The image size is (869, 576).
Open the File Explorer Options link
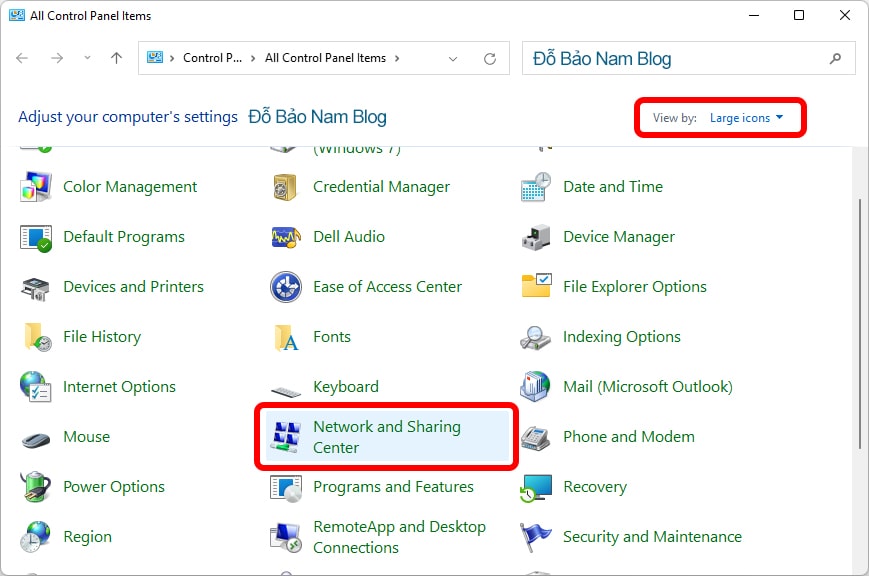pyautogui.click(x=635, y=287)
